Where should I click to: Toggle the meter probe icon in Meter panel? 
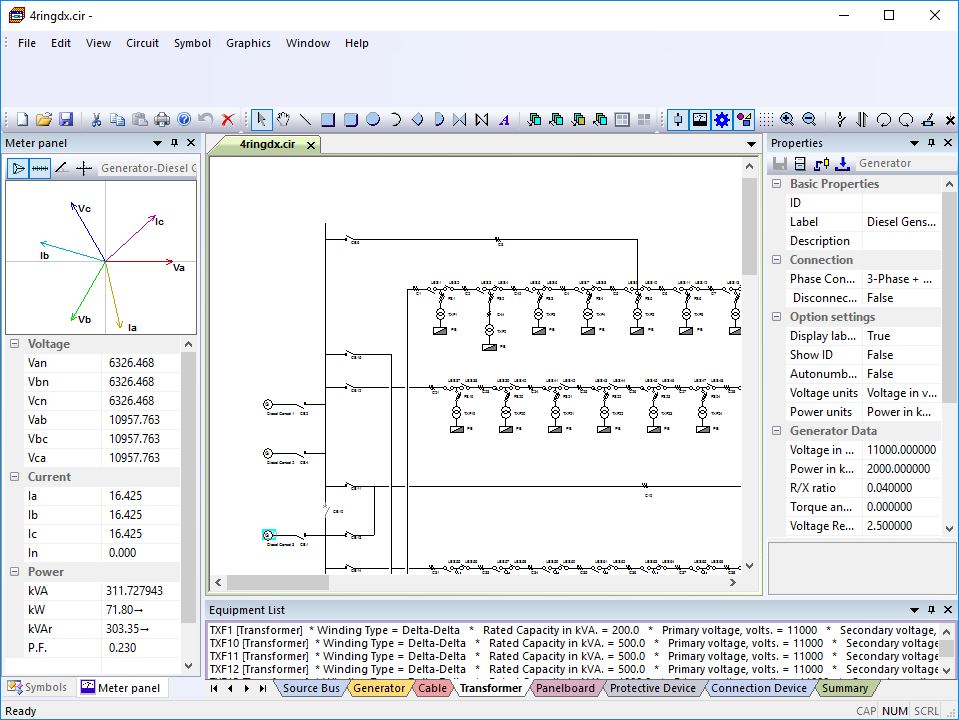[18, 167]
